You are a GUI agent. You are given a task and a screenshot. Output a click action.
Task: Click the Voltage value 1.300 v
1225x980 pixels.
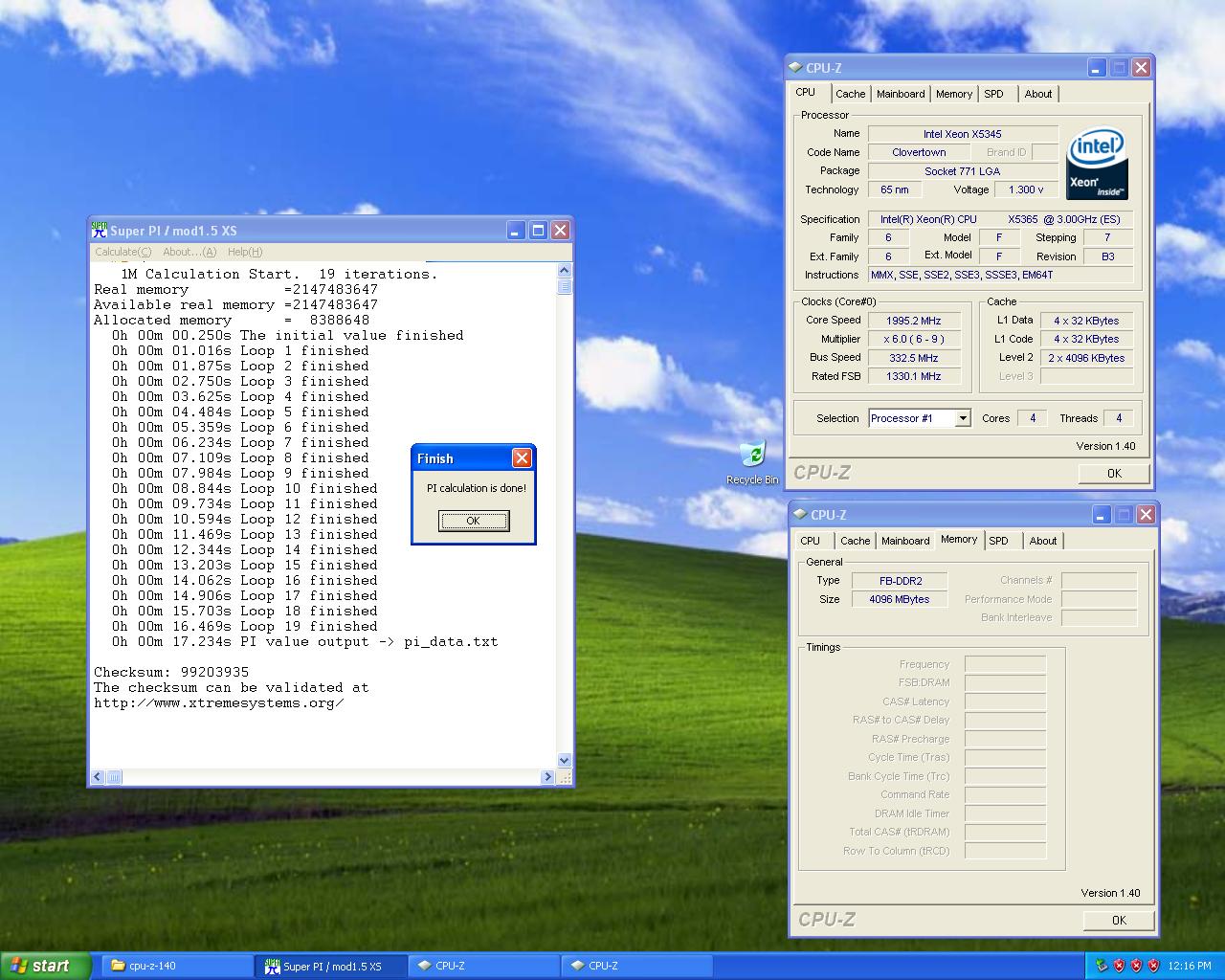1026,189
